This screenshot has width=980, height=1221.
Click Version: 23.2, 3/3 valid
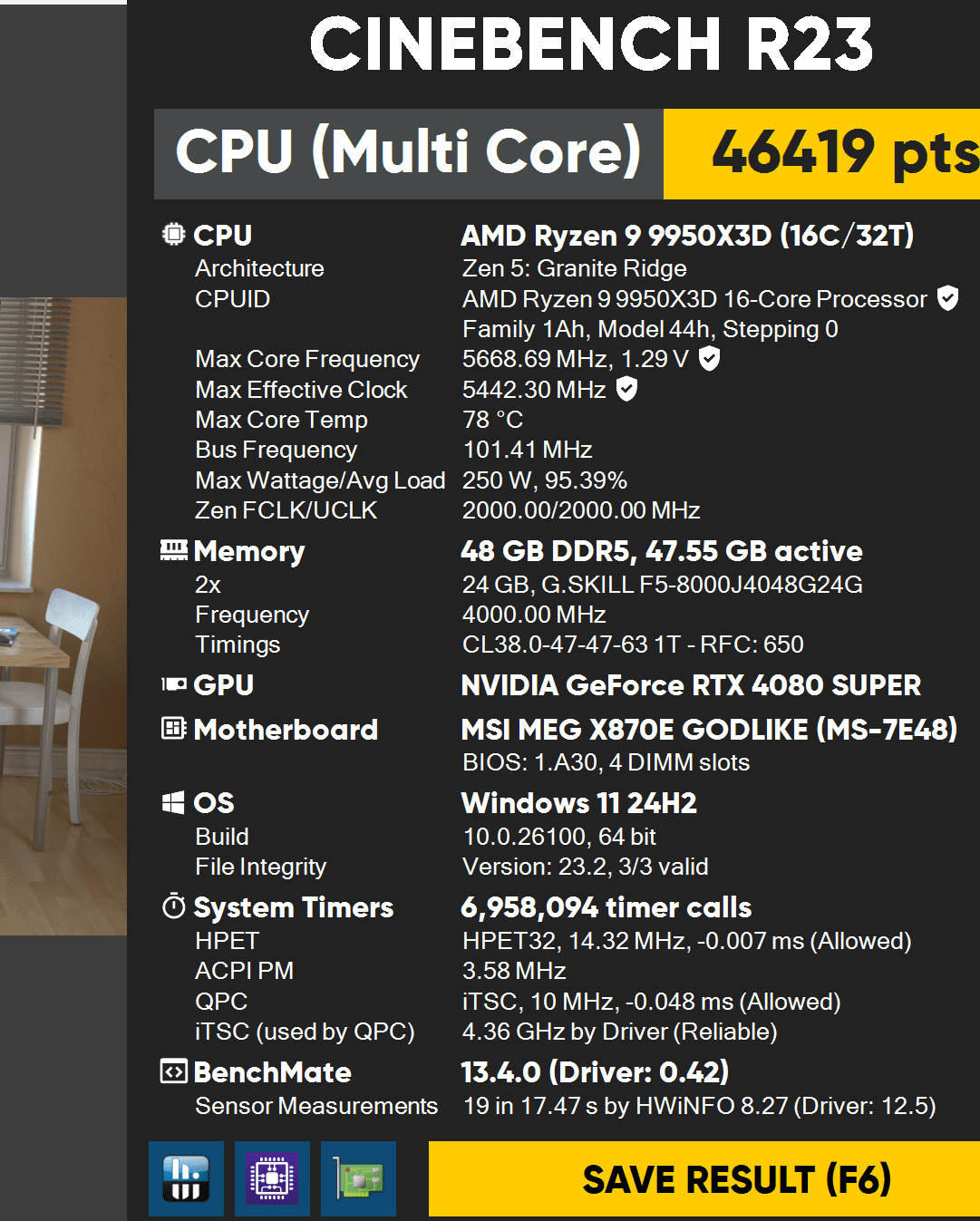[x=585, y=867]
